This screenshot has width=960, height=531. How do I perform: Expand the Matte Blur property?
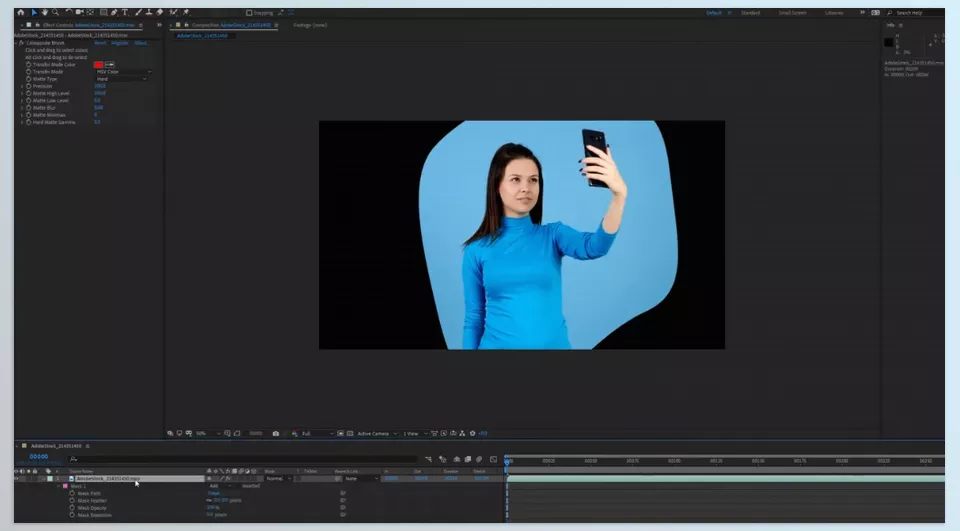click(x=22, y=108)
